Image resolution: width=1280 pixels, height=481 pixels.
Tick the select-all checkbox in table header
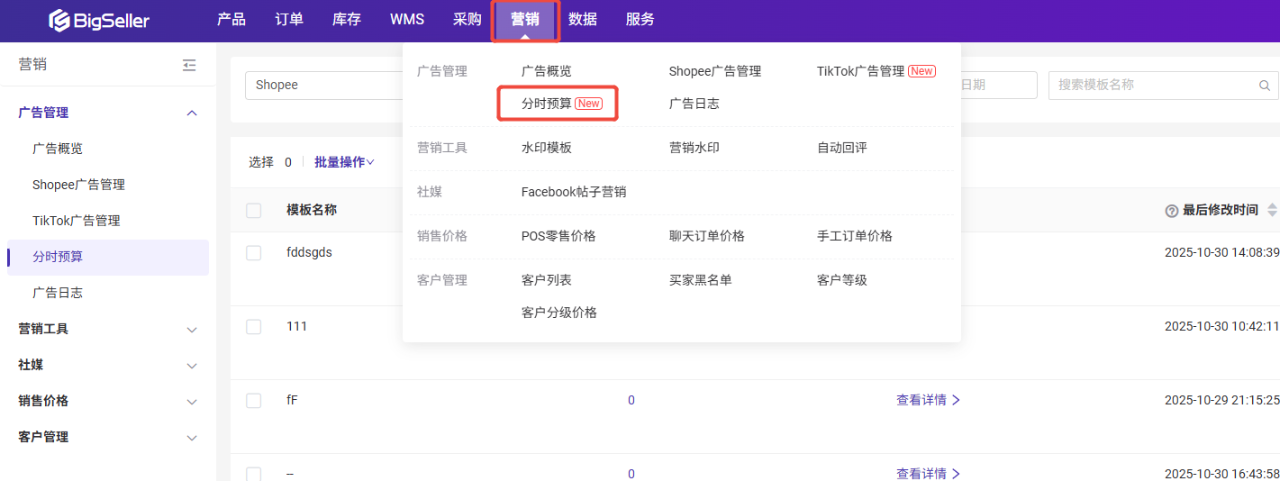(254, 210)
